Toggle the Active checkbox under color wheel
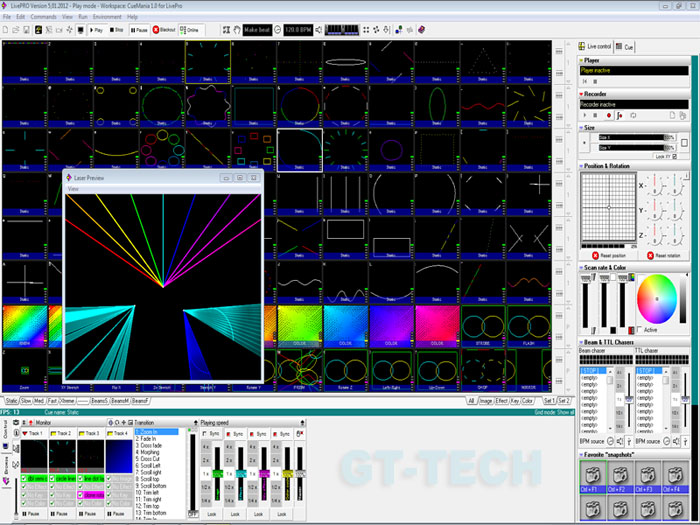This screenshot has height=525, width=700. pos(640,329)
